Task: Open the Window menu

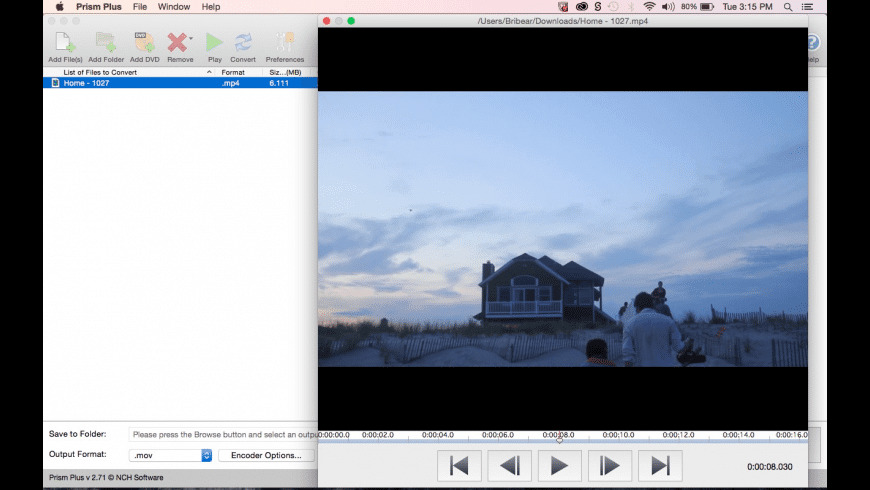Action: point(173,6)
